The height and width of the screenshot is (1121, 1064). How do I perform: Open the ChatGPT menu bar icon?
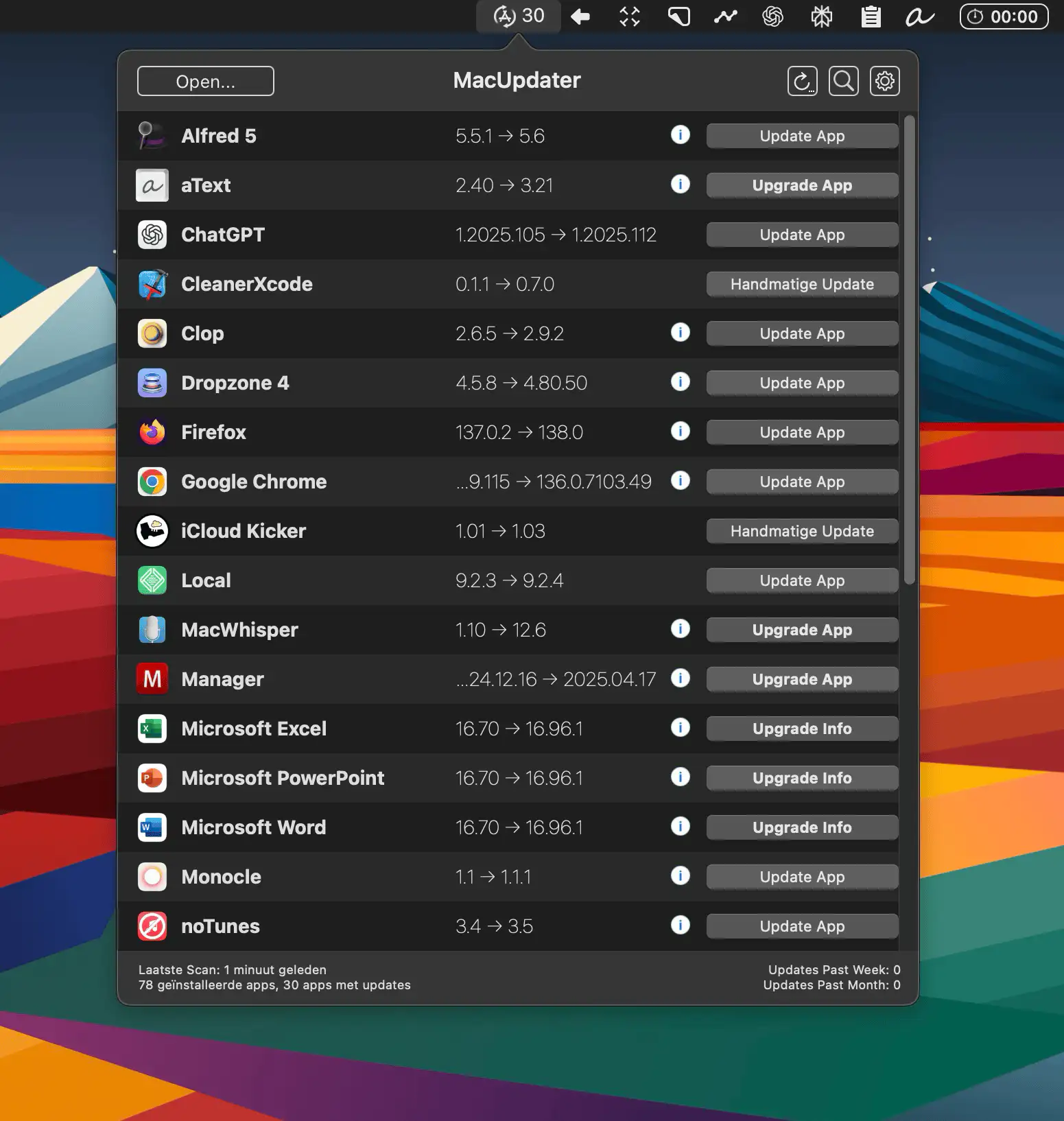[772, 16]
